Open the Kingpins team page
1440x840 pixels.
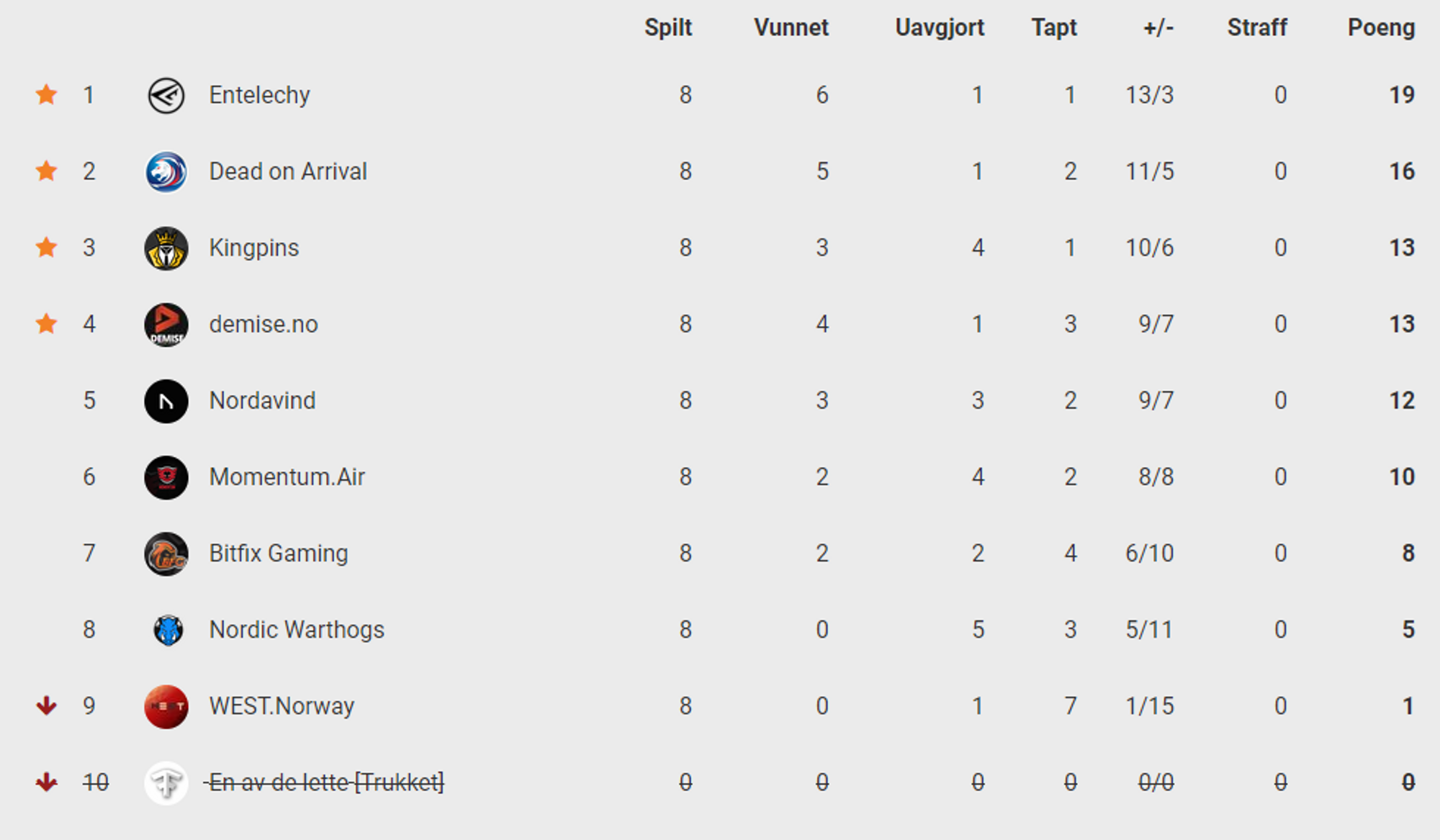(253, 248)
